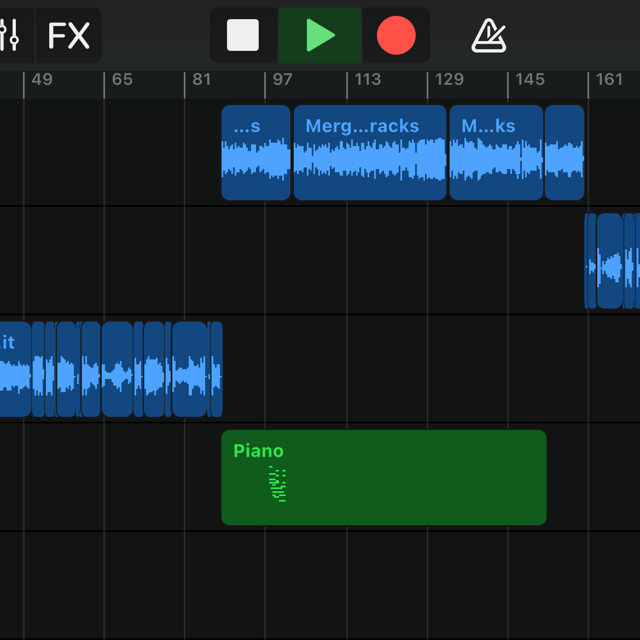This screenshot has width=640, height=640.
Task: Jump to bar 97 on the ruler
Action: pos(282,80)
